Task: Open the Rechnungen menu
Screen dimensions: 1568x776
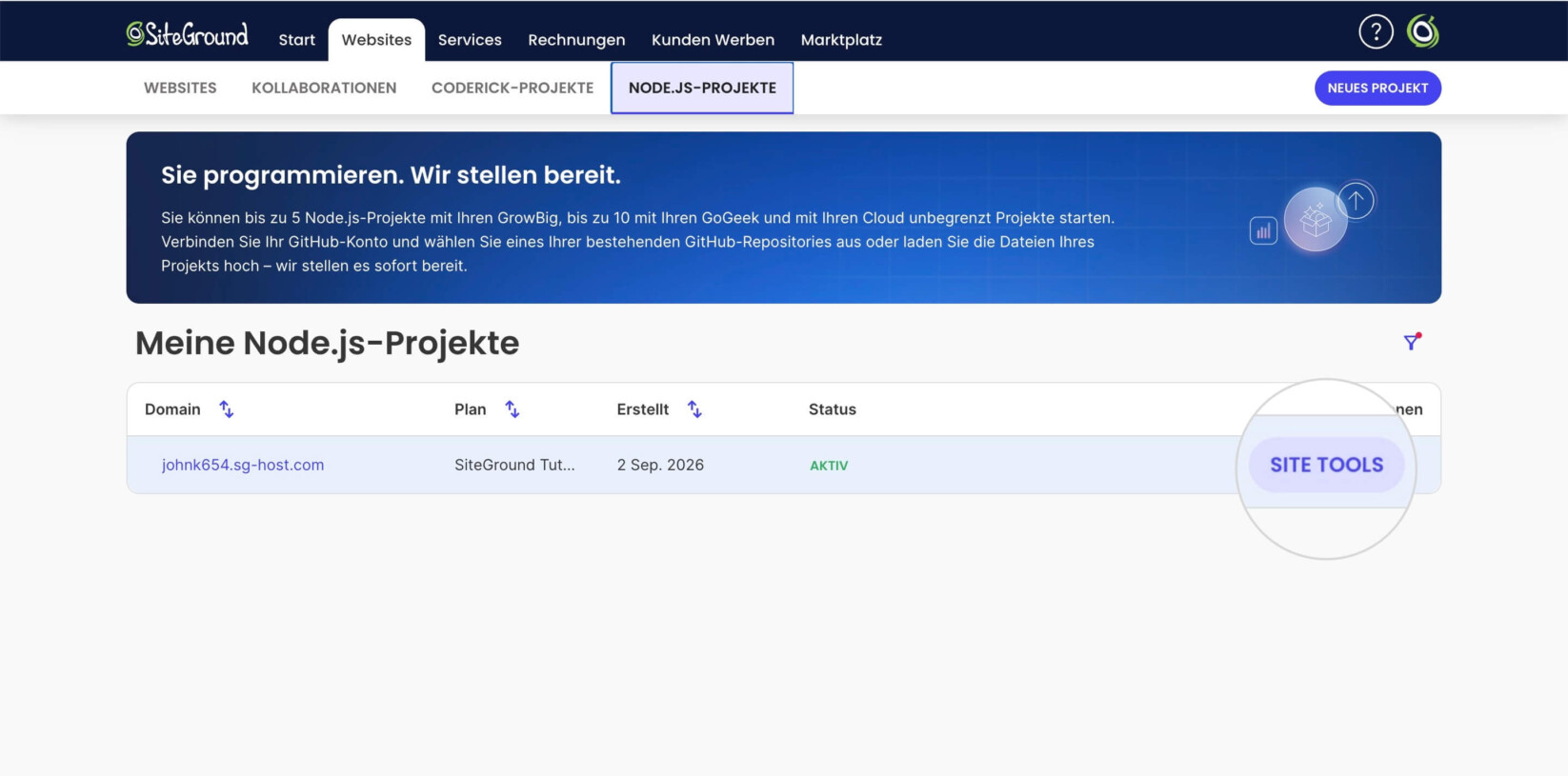Action: point(576,40)
